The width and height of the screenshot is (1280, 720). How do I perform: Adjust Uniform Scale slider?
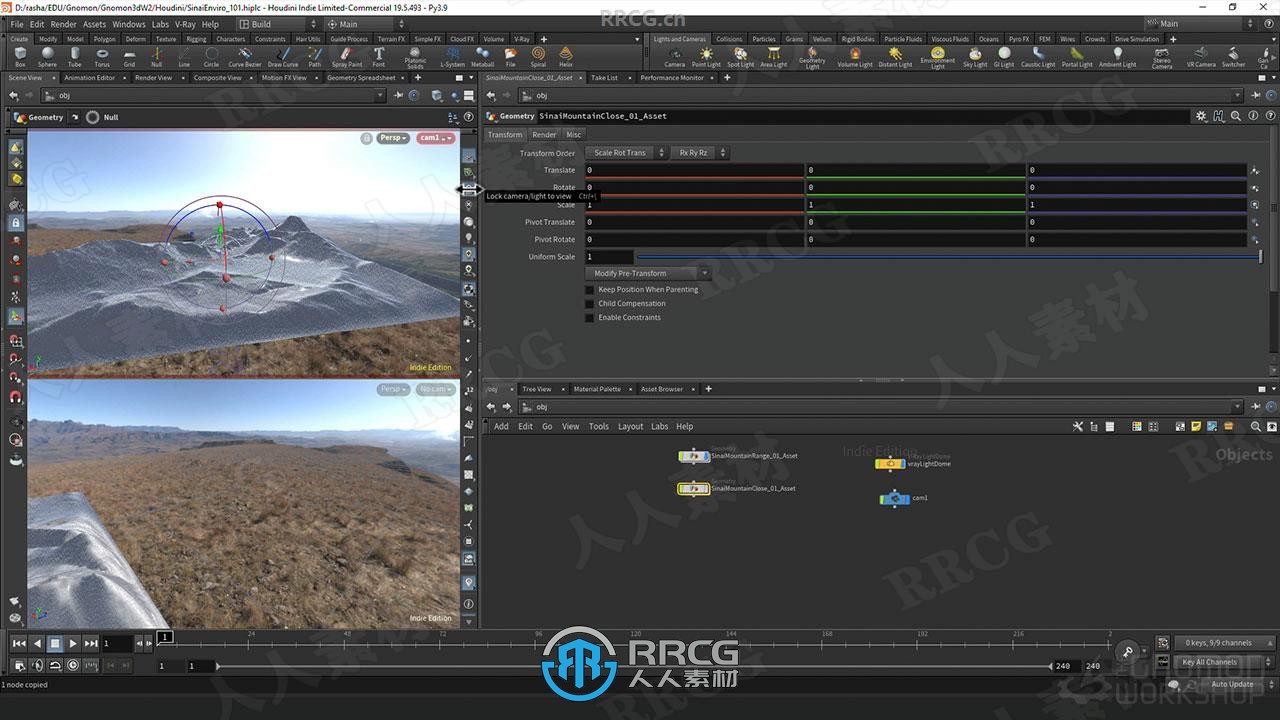948,257
